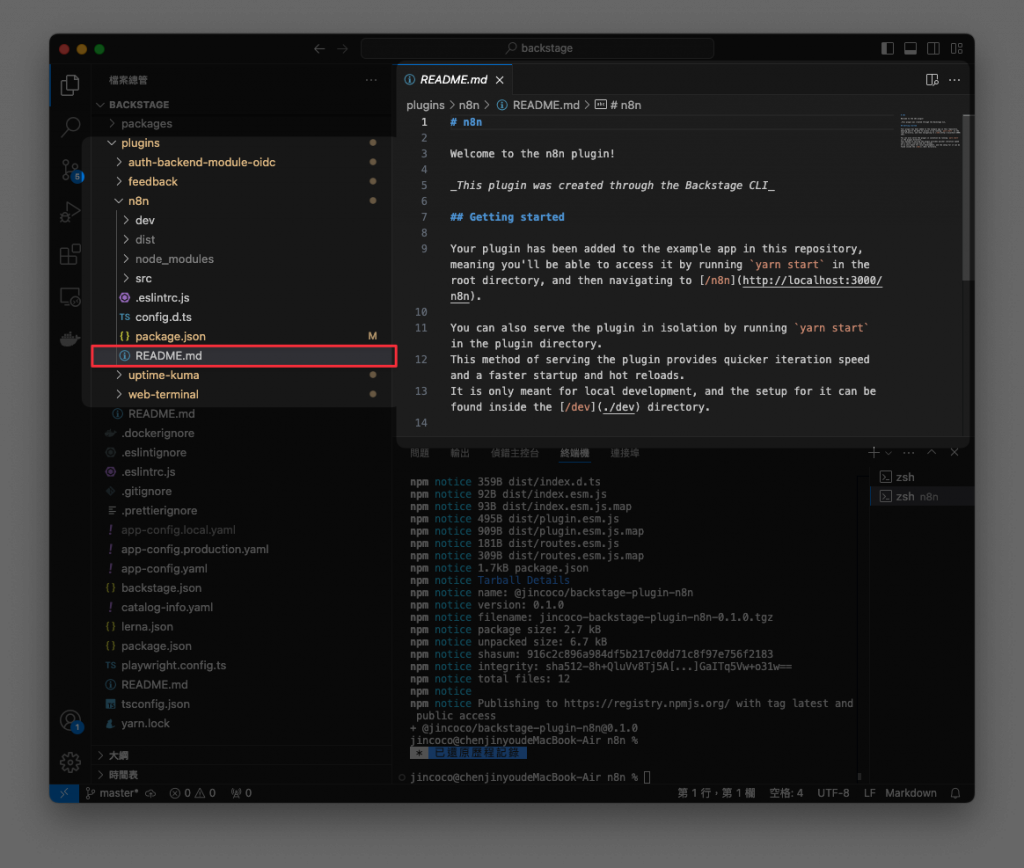Switch to the 偵錯主控台 panel tab
The height and width of the screenshot is (868, 1024).
(x=515, y=453)
